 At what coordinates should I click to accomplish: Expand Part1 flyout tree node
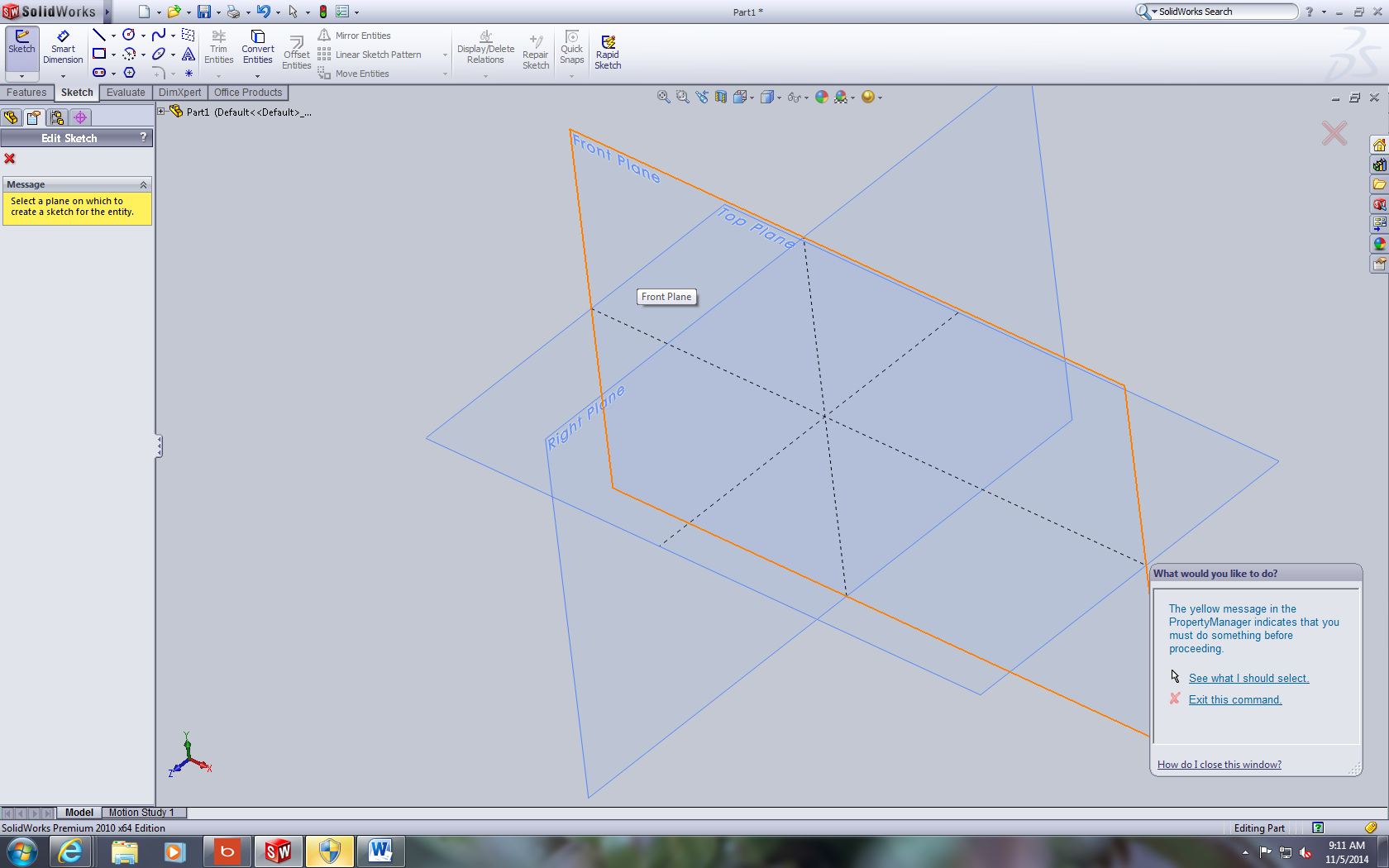[162, 111]
